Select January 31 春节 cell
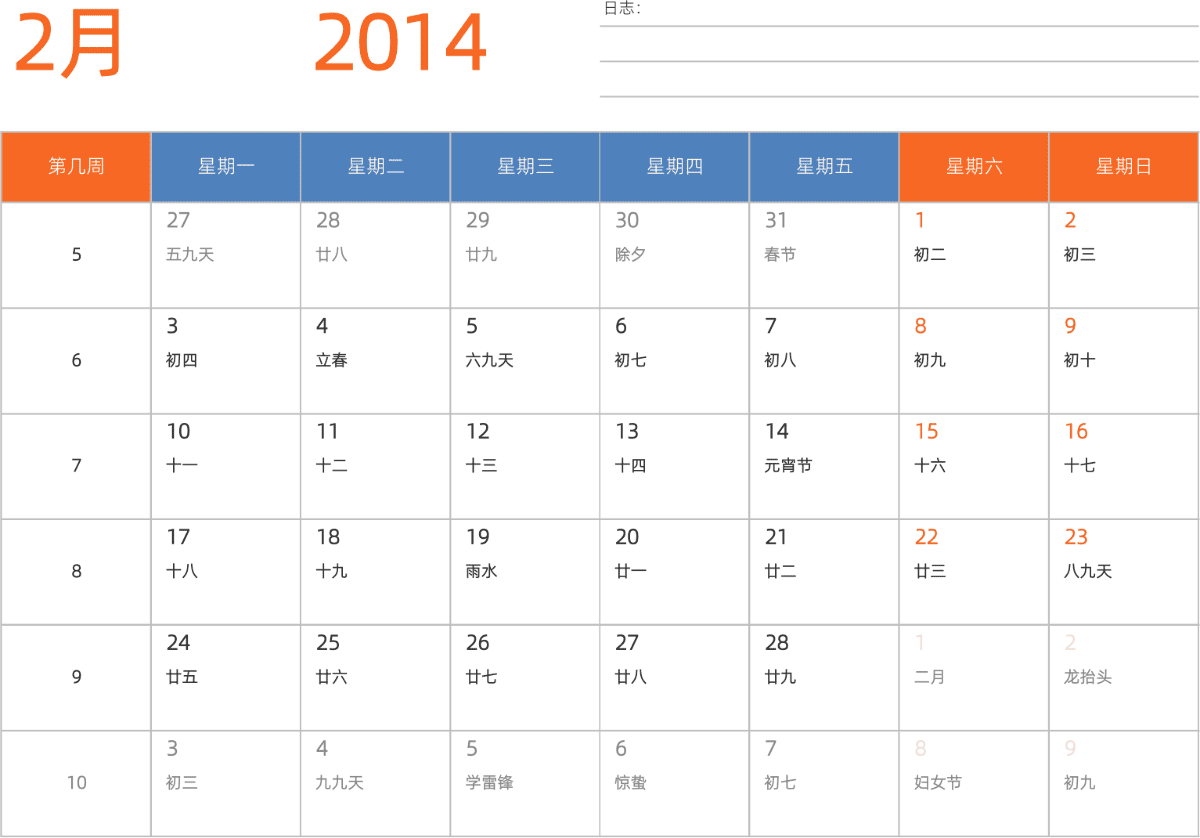Screen dimensions: 1200x838 click(824, 255)
